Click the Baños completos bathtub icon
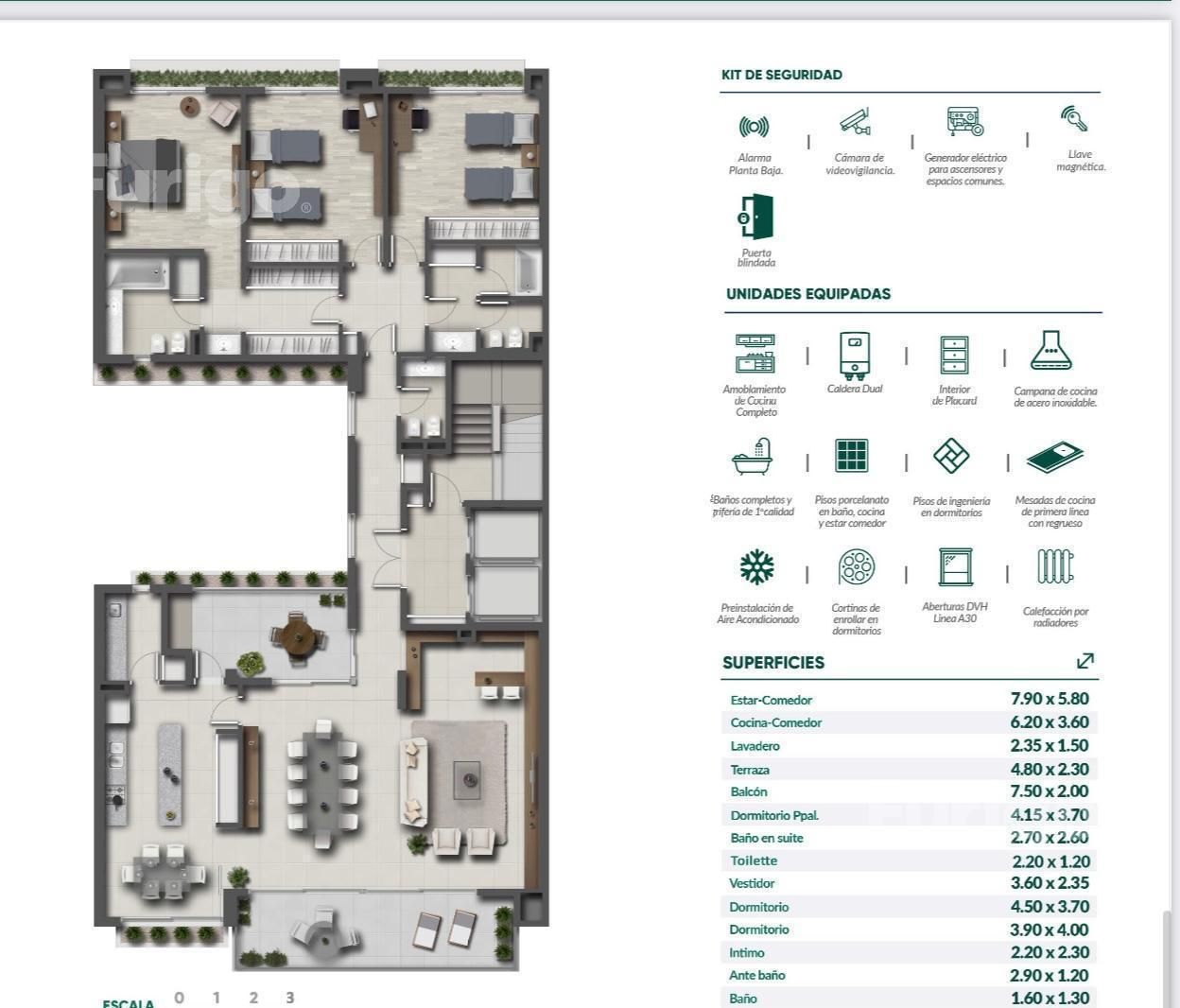Screen dimensions: 1180x1008 [753, 457]
